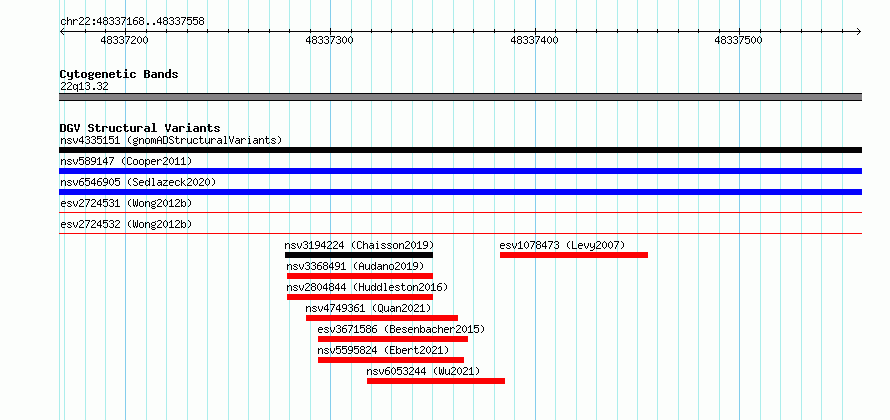Click the esv1078473 (Levy2007) label
The height and width of the screenshot is (420, 890).
(562, 245)
